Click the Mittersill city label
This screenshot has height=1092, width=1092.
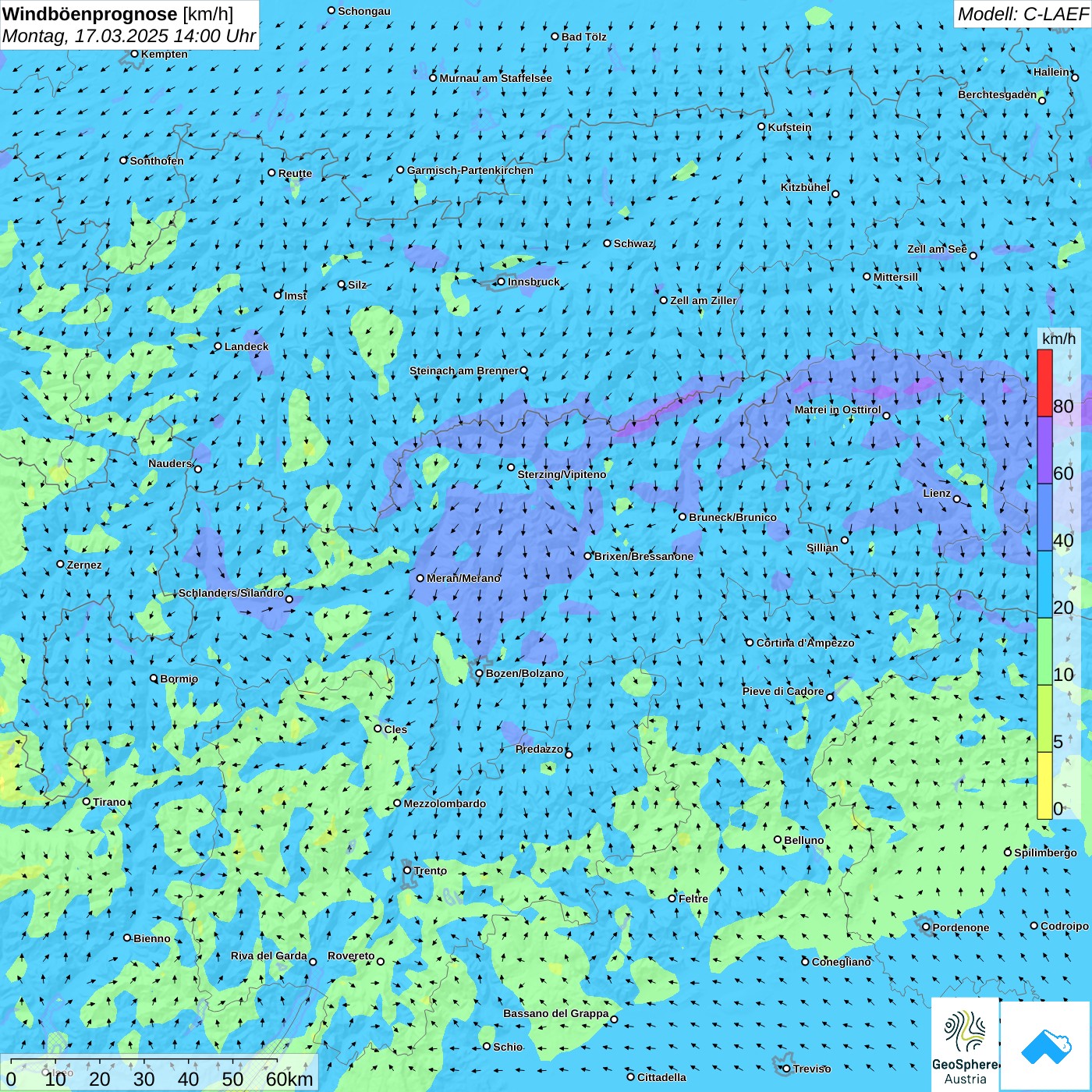point(895,277)
